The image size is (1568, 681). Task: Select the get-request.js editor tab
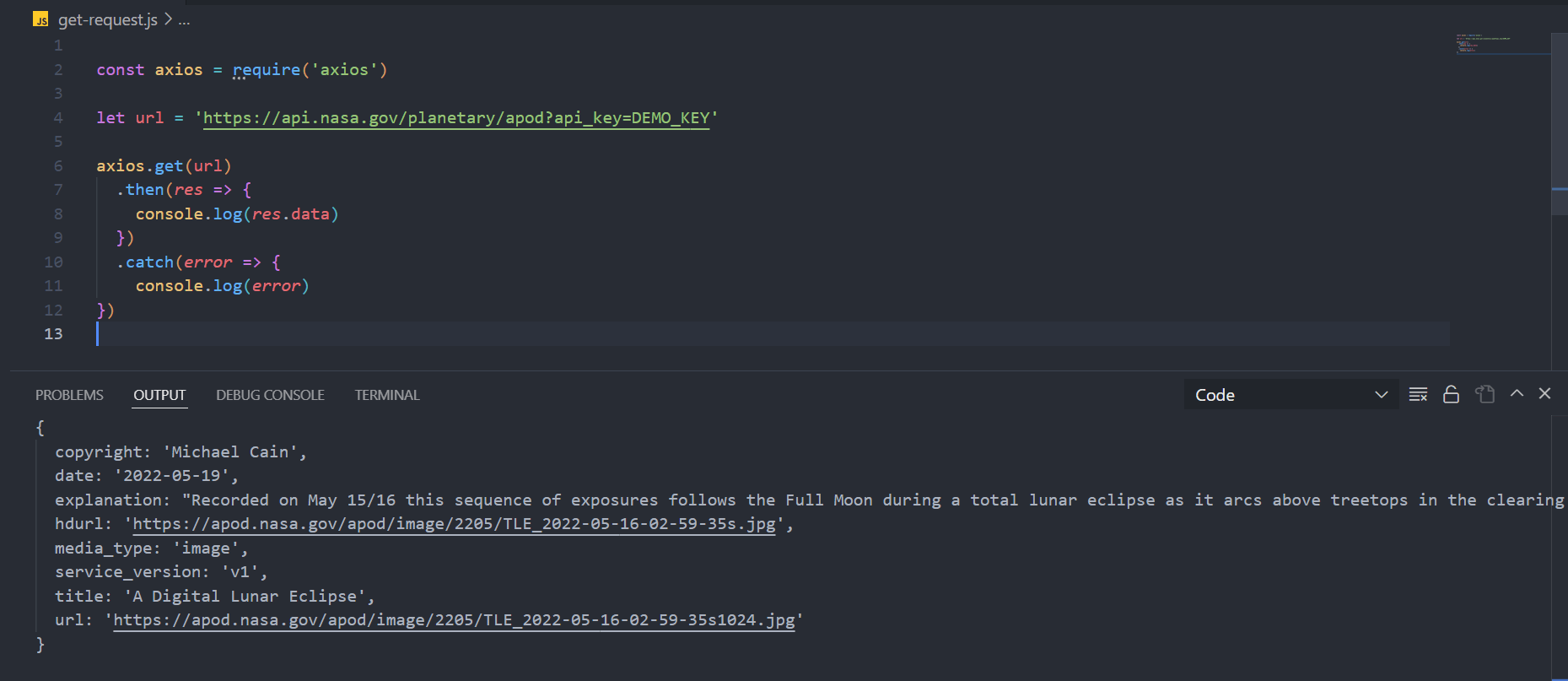tap(107, 19)
